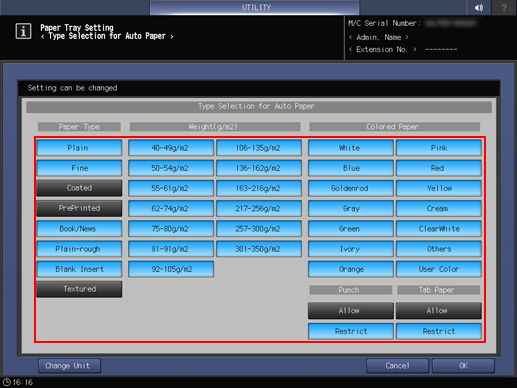Open the UTILITY tab

coord(255,7)
